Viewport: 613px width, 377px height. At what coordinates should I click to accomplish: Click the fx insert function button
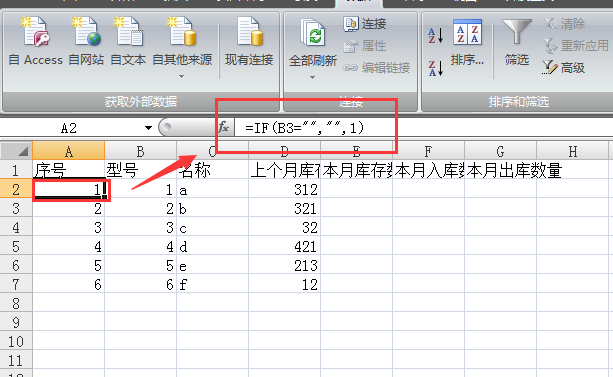[x=224, y=127]
